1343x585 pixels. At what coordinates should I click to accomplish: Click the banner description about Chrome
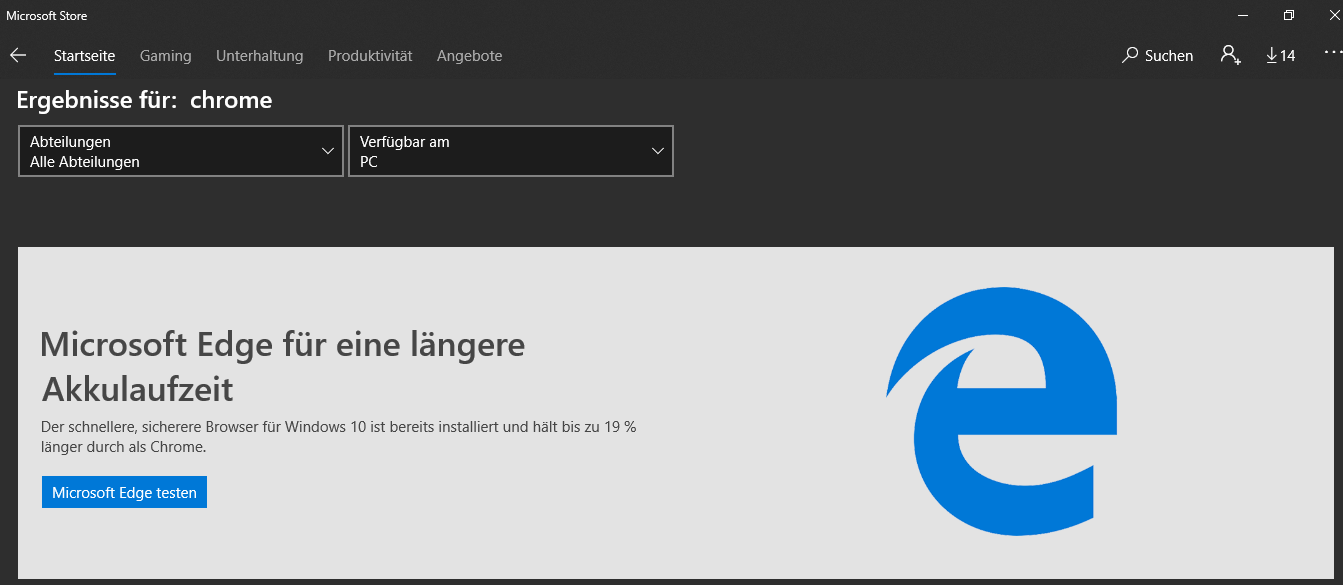(338, 437)
